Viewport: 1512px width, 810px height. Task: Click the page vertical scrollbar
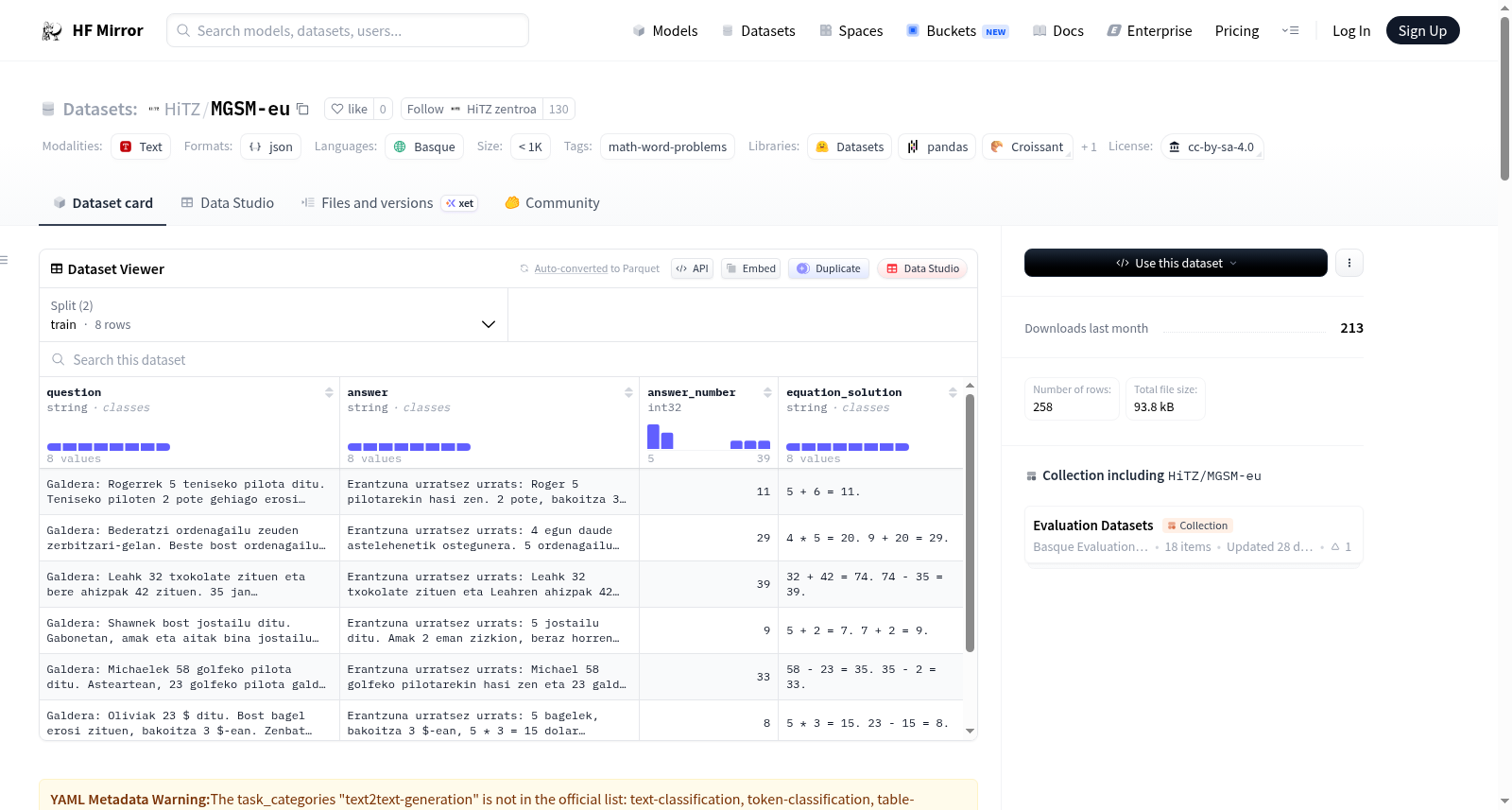tap(1504, 98)
